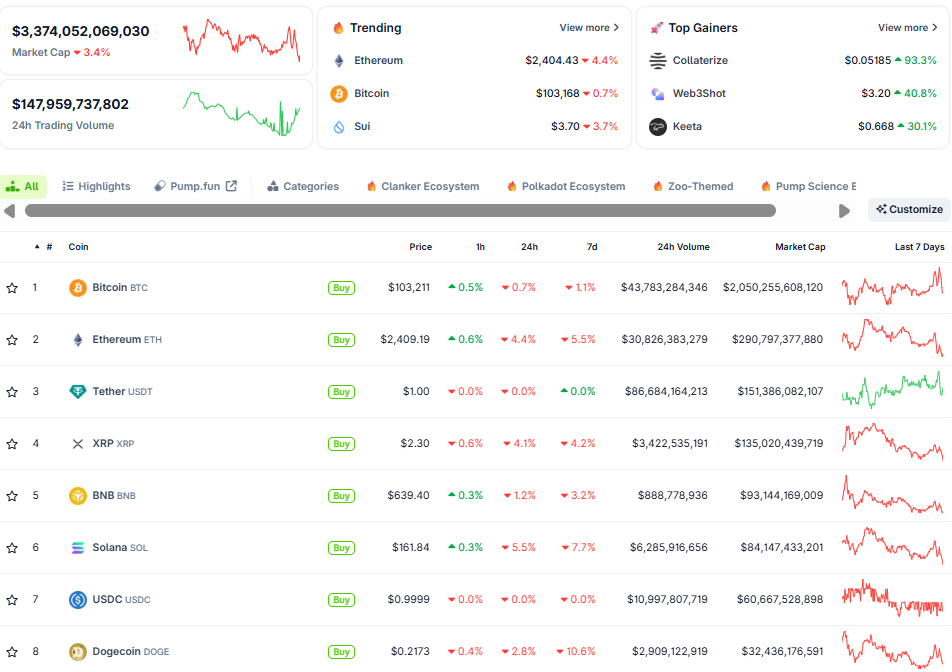
Task: Toggle favorite star for USDC
Action: coord(12,600)
